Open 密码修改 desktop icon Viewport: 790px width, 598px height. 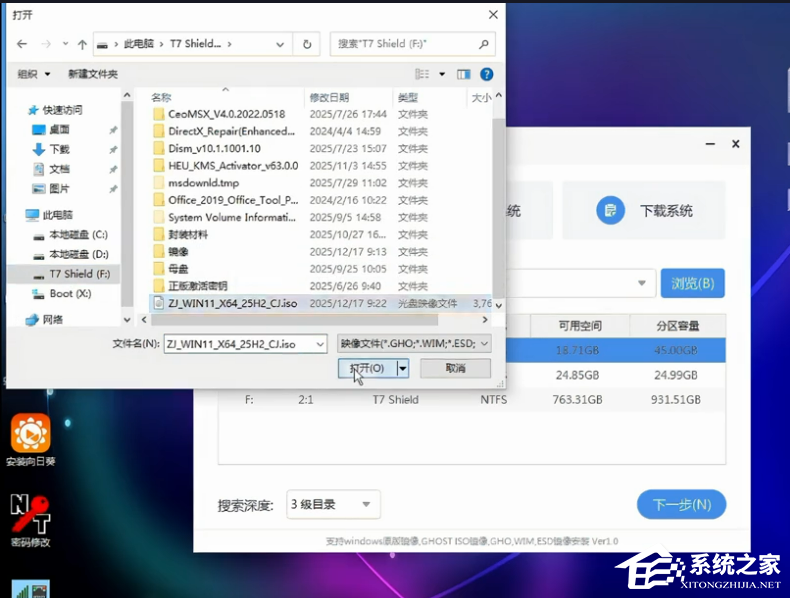[x=30, y=520]
